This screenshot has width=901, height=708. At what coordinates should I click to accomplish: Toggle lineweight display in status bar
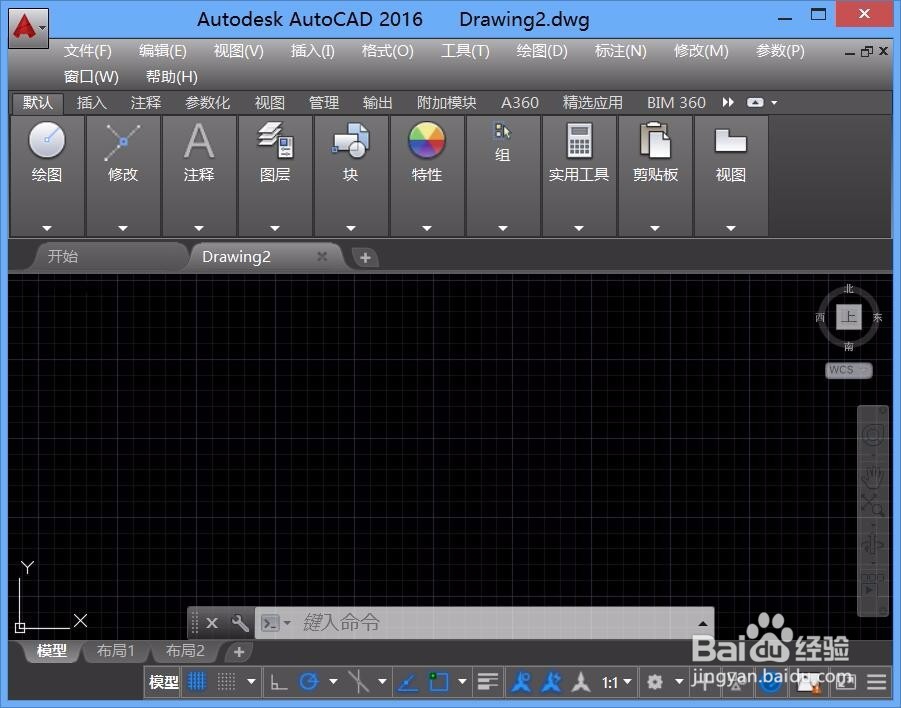(x=488, y=682)
